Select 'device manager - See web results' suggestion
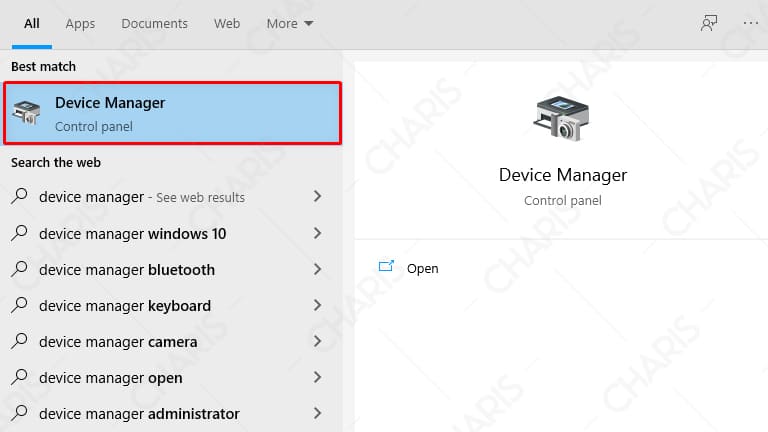Screen dimensions: 768x432 pyautogui.click(x=171, y=197)
